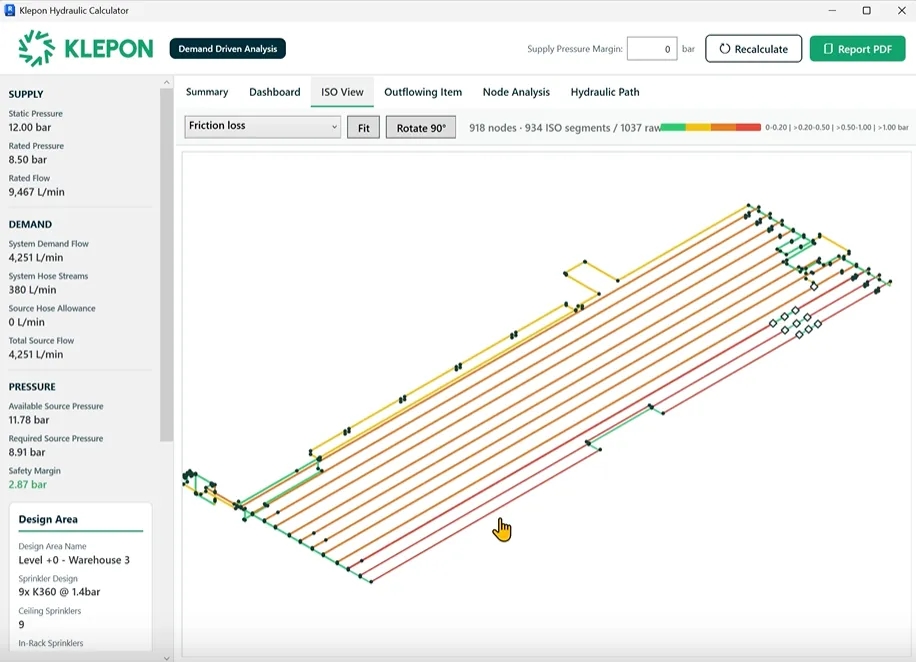Click the System Hose Streams value 380 L/min

pyautogui.click(x=33, y=290)
